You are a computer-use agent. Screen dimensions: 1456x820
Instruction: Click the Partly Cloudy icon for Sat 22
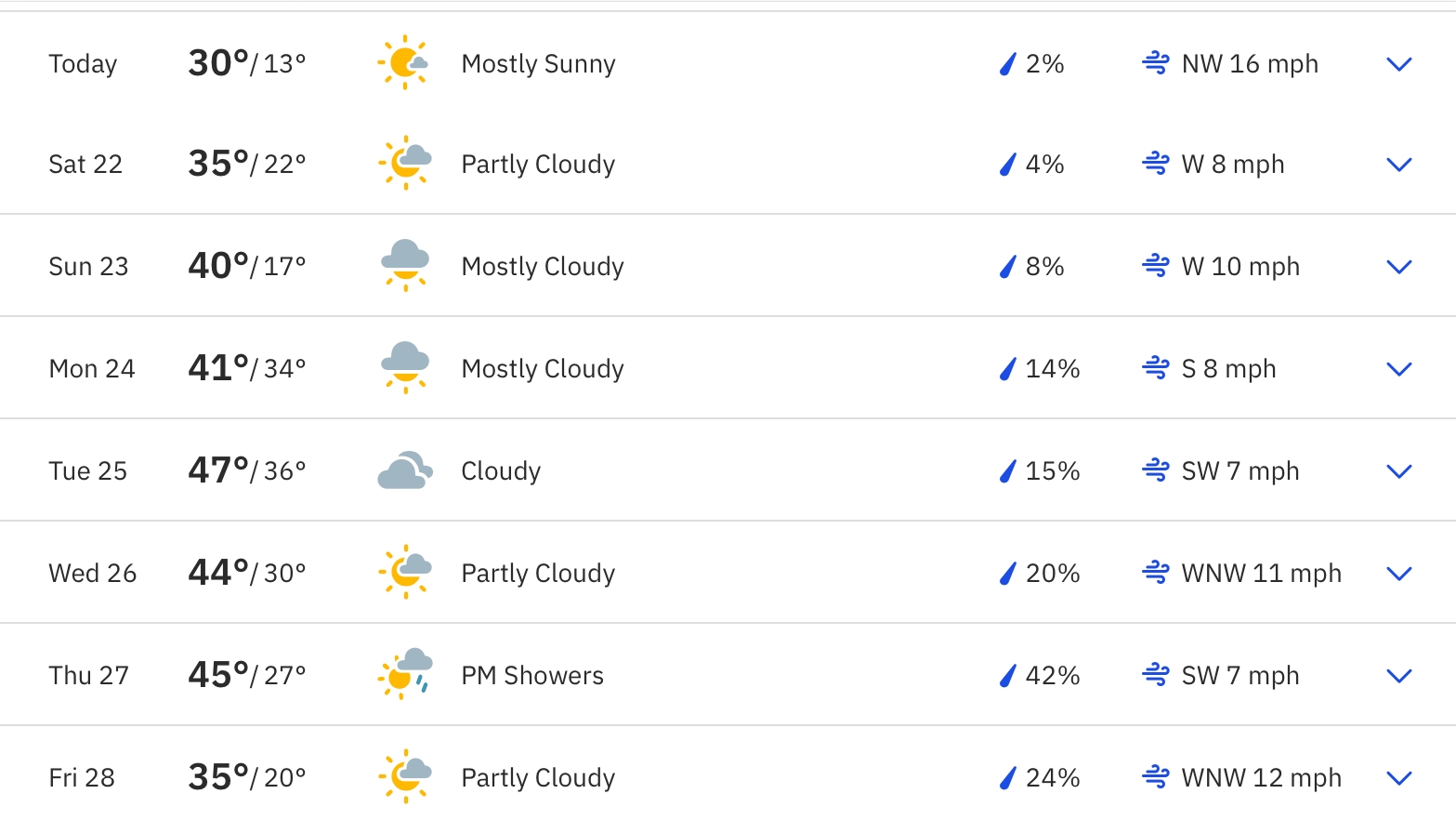pyautogui.click(x=405, y=164)
